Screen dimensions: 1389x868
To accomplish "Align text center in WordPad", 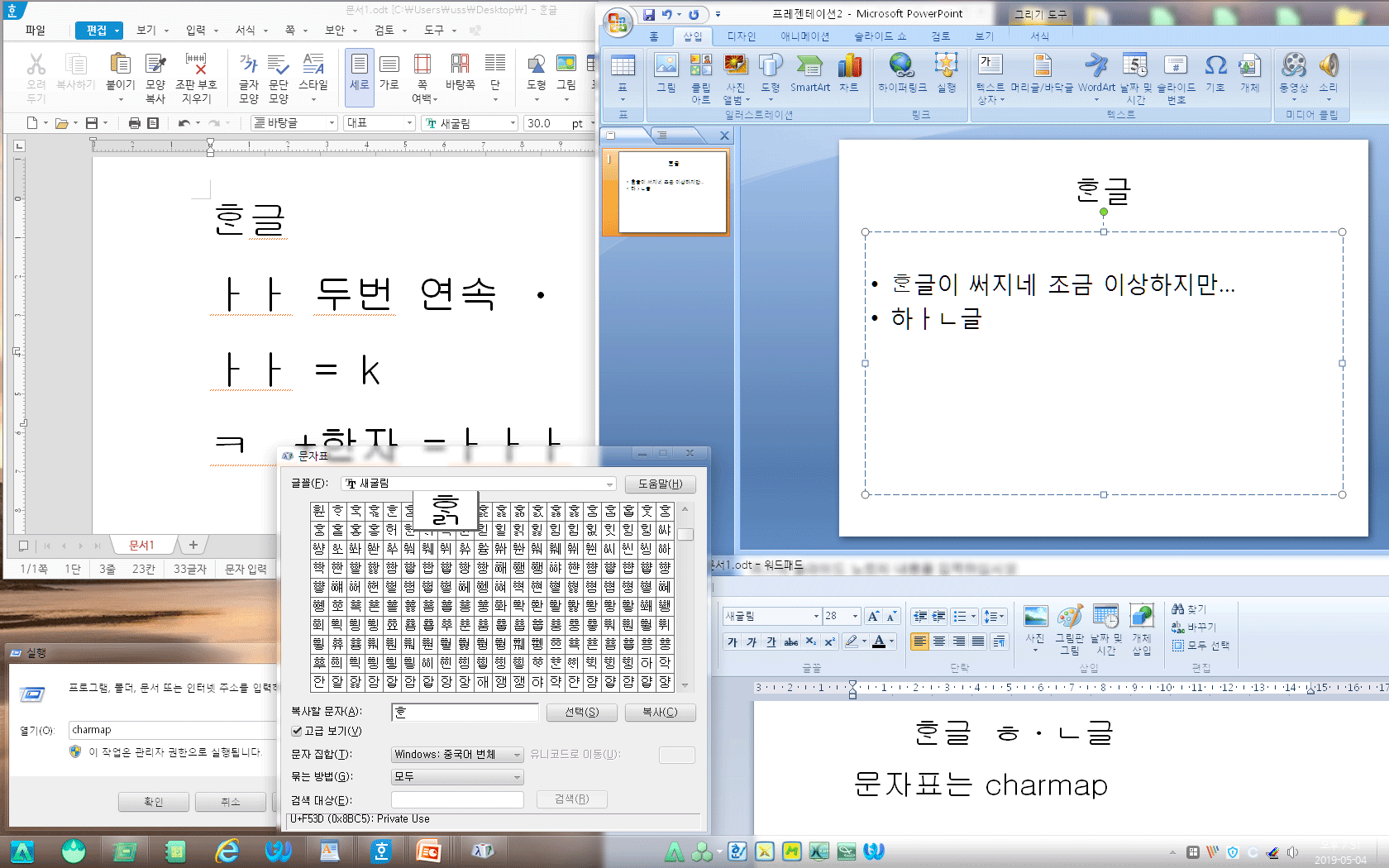I will point(939,641).
